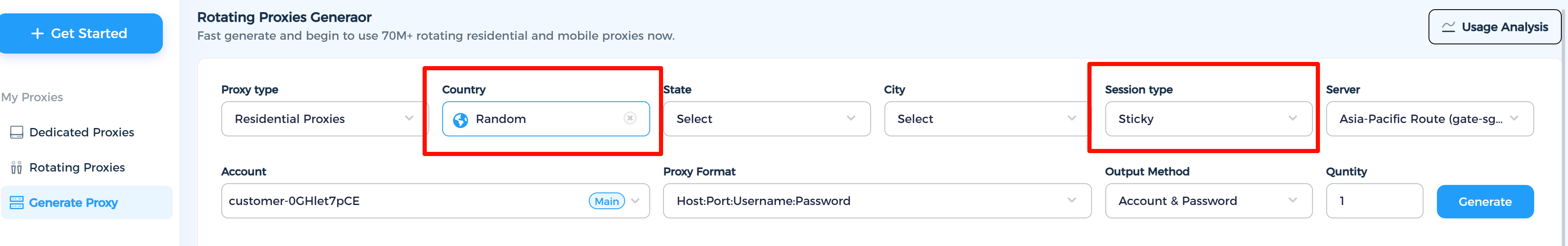Screen dimensions: 1568x246
Task: Expand the Server dropdown for Asia-Pacific Route
Action: (1515, 118)
